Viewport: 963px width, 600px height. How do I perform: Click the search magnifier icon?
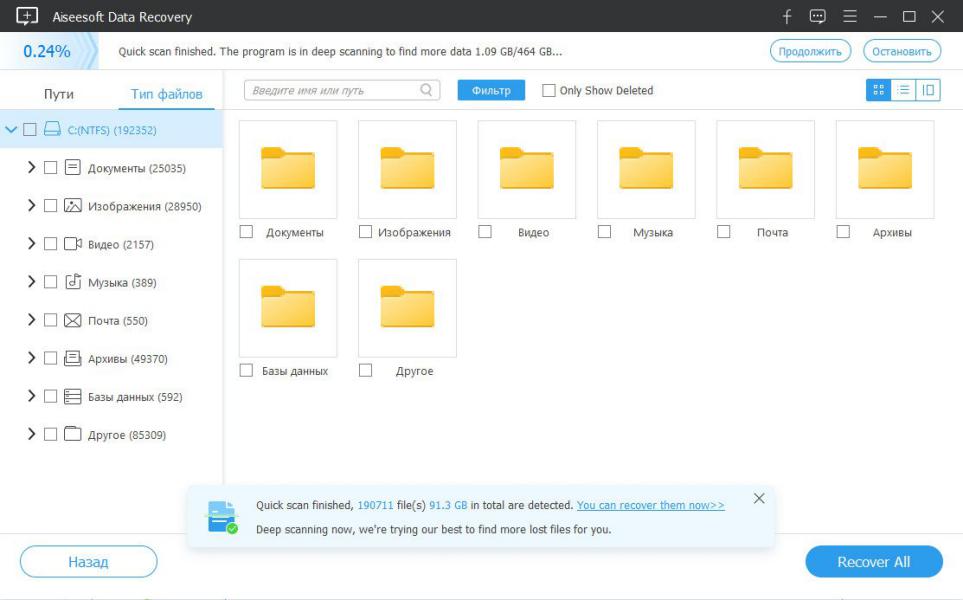coord(426,90)
